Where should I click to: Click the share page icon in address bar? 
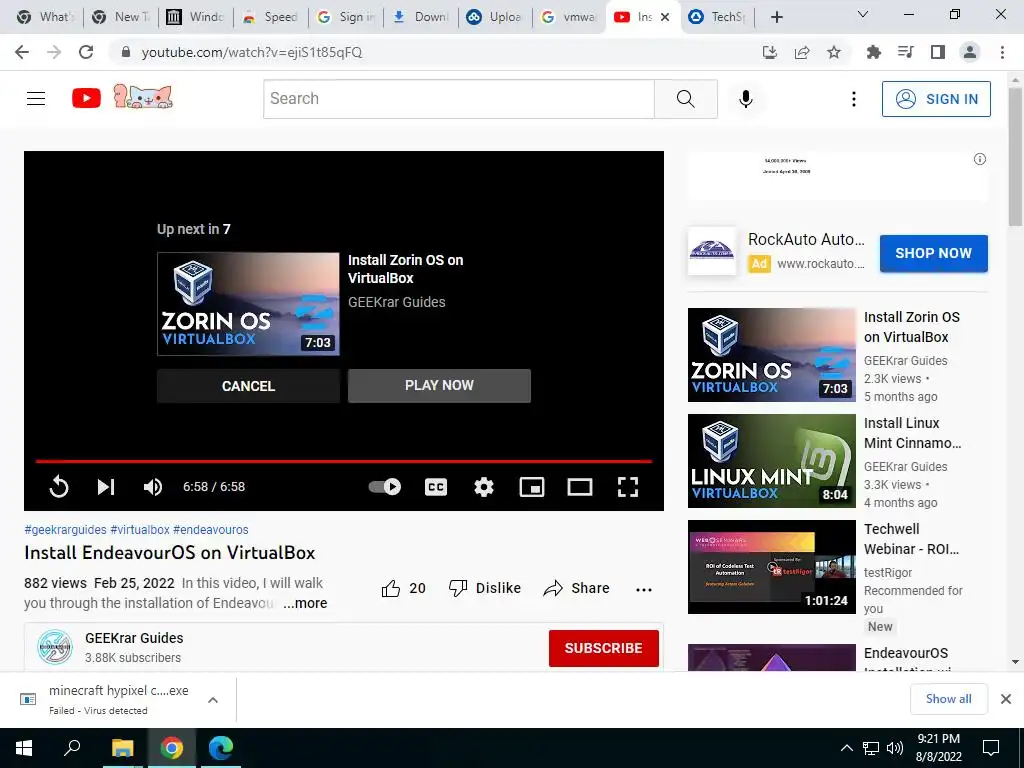point(802,52)
